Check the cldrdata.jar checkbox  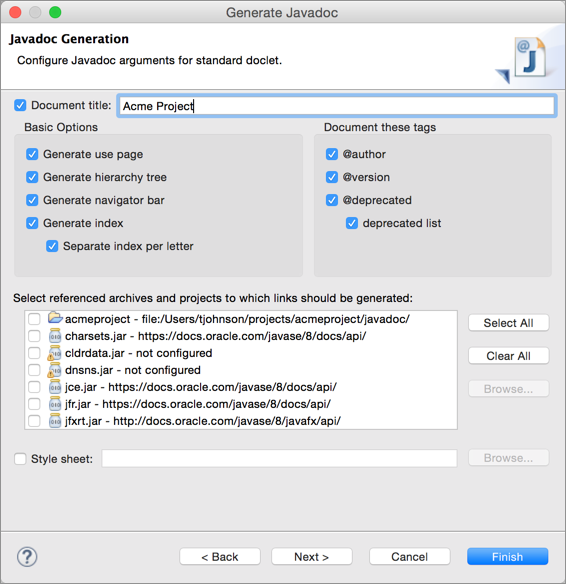pyautogui.click(x=34, y=353)
